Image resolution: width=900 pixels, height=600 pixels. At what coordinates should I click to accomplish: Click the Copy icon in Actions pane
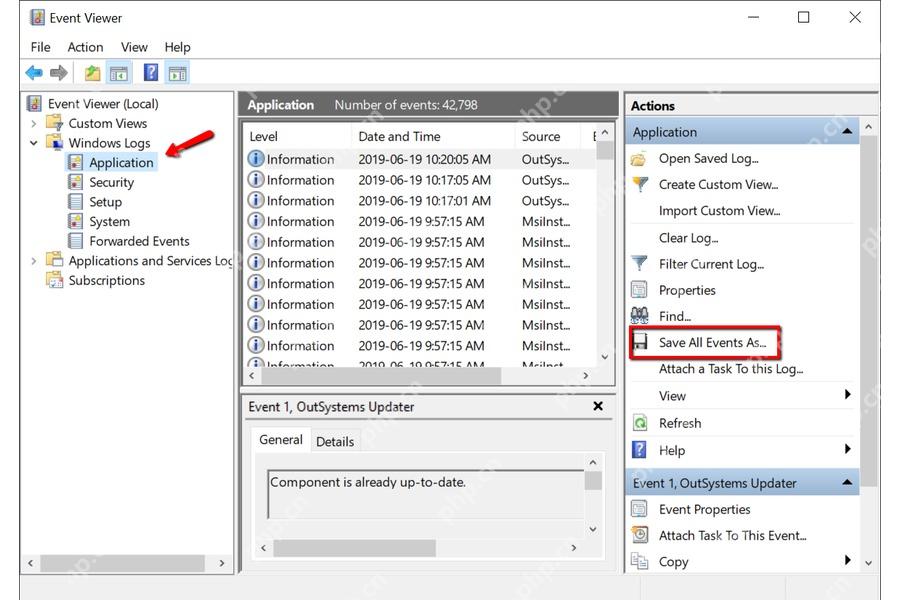coord(639,561)
